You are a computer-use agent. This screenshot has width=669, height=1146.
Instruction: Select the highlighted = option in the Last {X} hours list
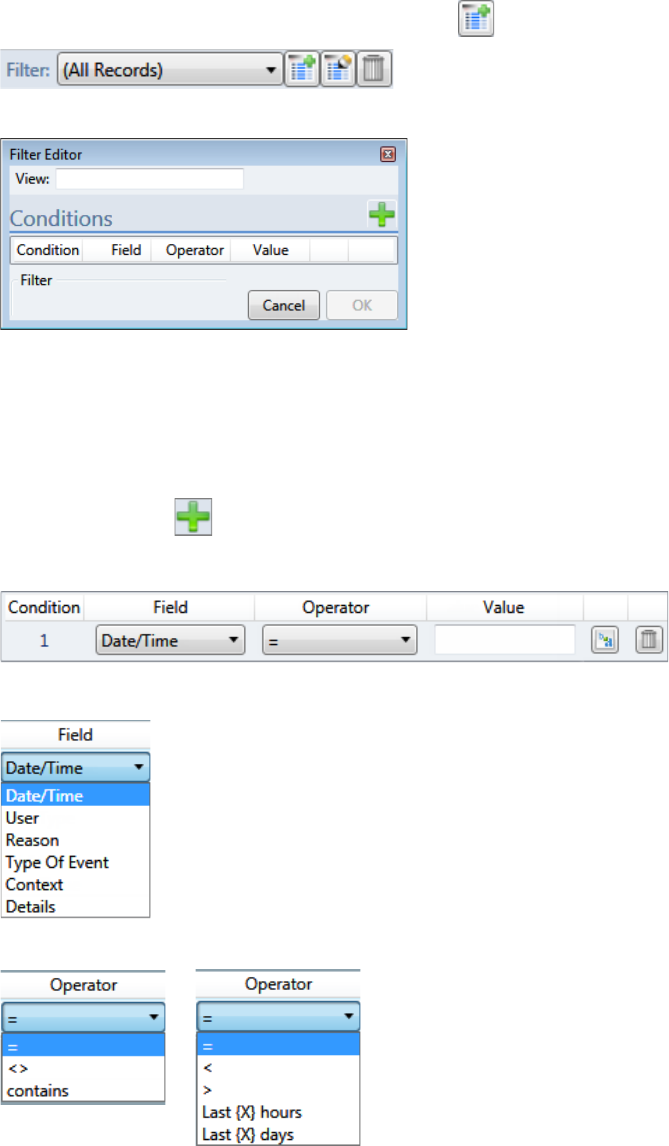[279, 1045]
